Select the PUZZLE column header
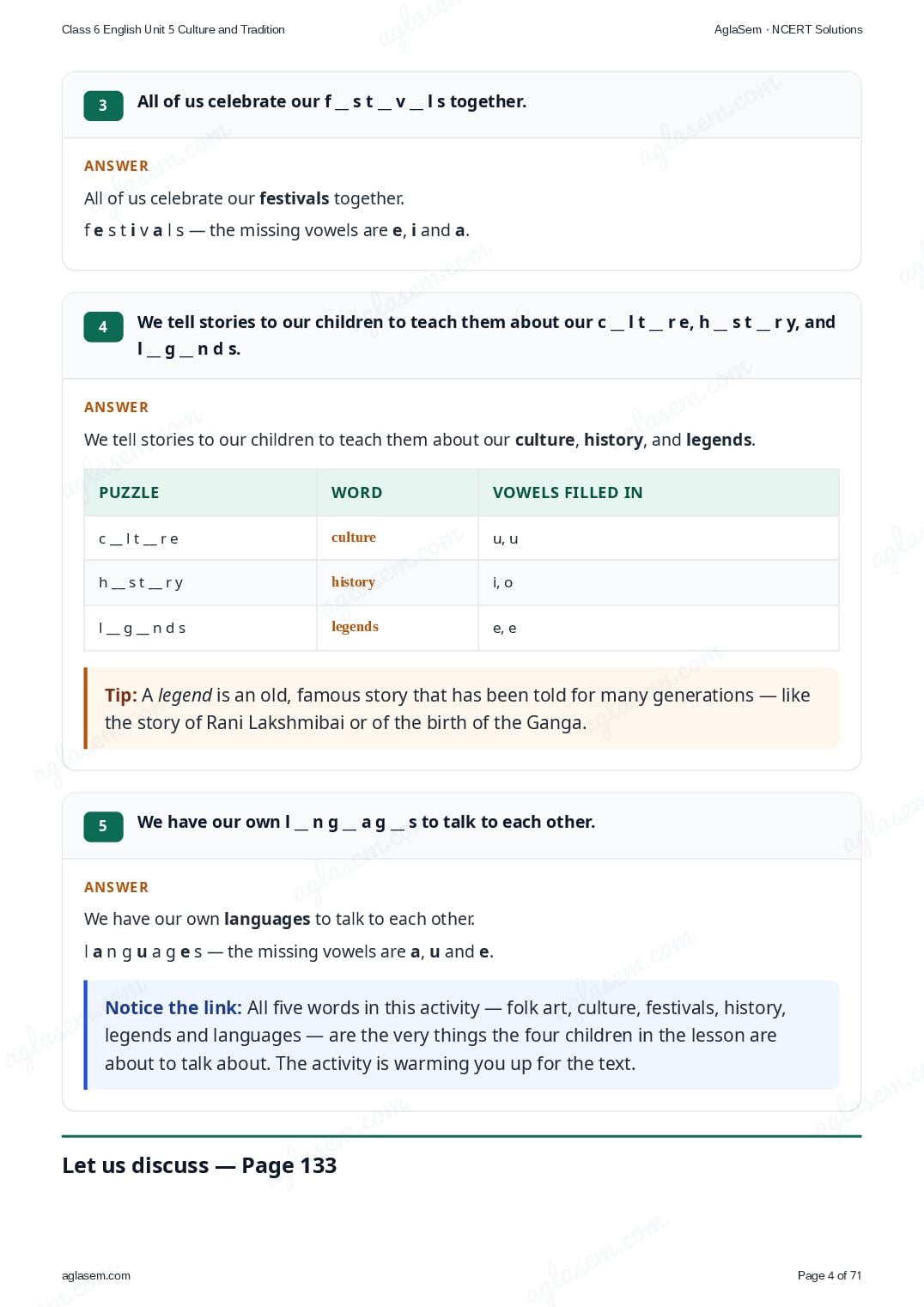The height and width of the screenshot is (1307, 924). pyautogui.click(x=129, y=493)
